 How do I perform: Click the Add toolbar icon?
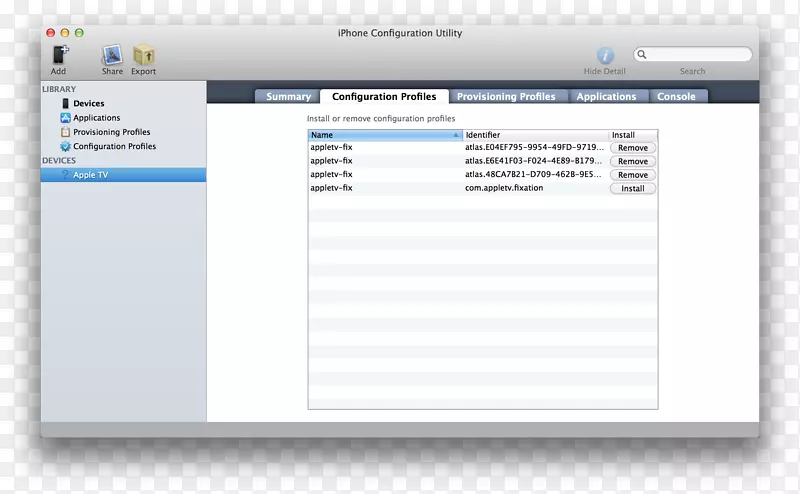click(x=59, y=55)
